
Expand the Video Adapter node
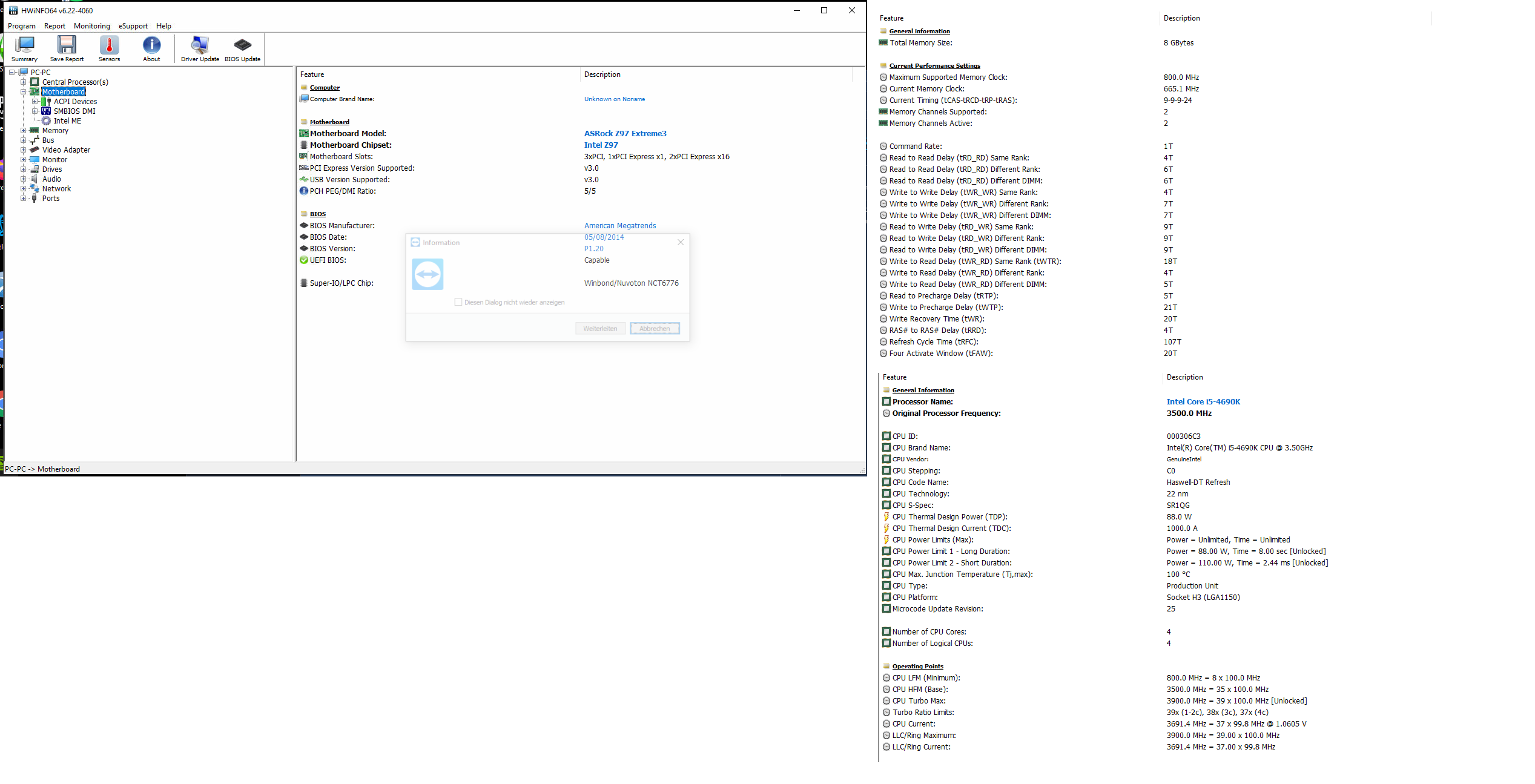(24, 150)
